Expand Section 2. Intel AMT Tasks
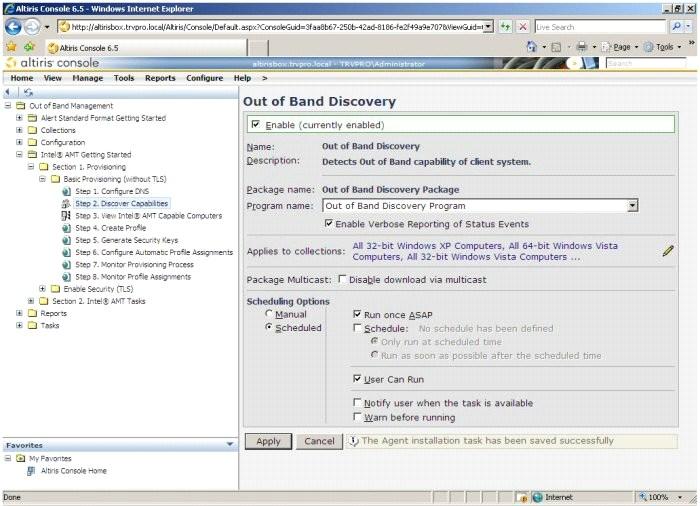The width and height of the screenshot is (700, 506). point(31,301)
